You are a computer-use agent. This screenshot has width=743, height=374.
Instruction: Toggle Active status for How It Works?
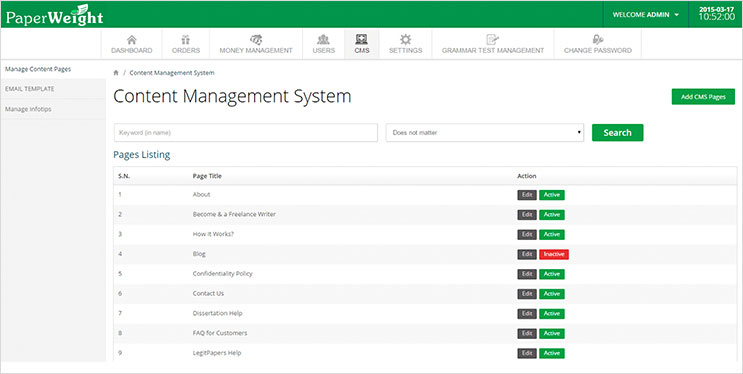tap(552, 234)
